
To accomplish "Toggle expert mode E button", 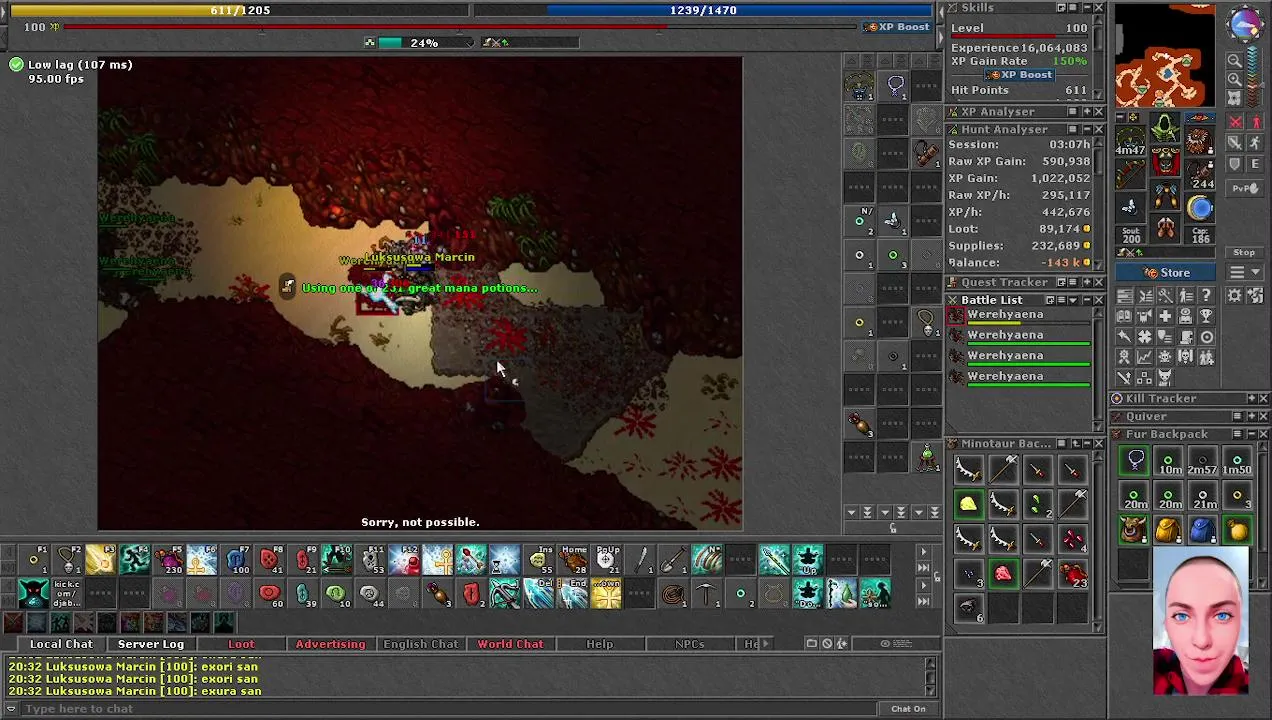I will coord(1255,163).
